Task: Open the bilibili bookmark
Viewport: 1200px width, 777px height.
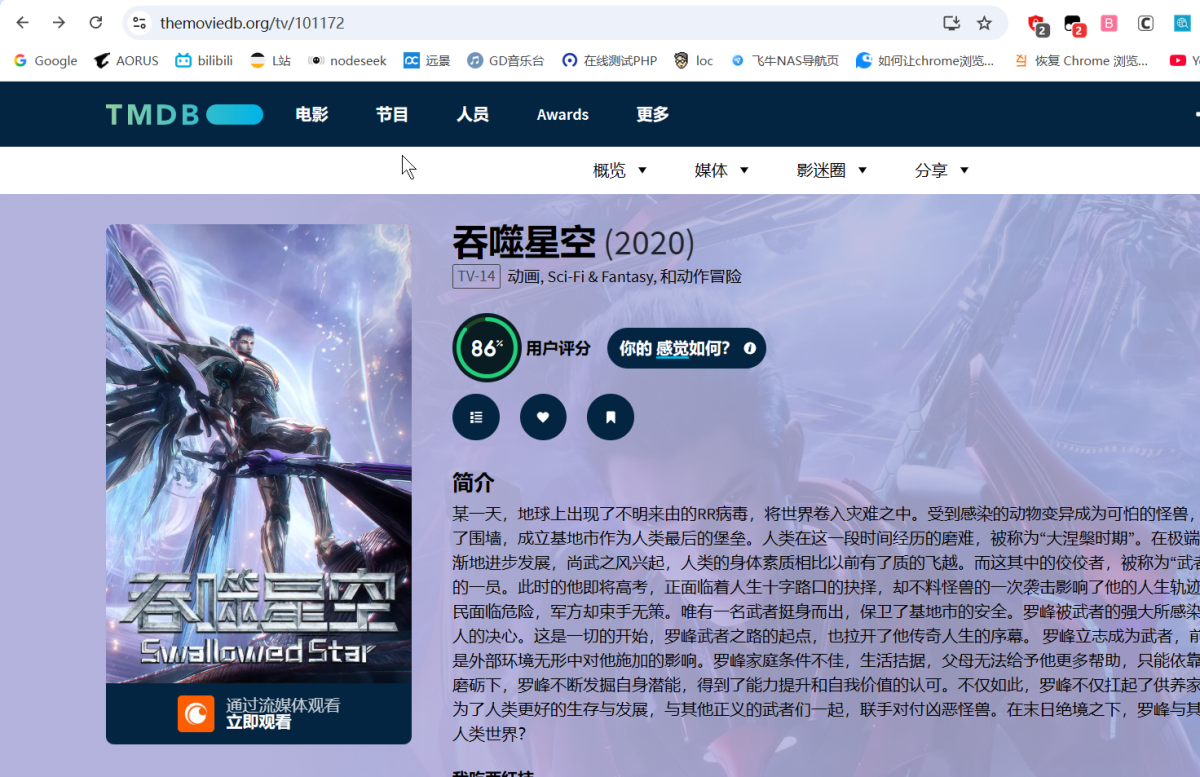Action: tap(204, 60)
